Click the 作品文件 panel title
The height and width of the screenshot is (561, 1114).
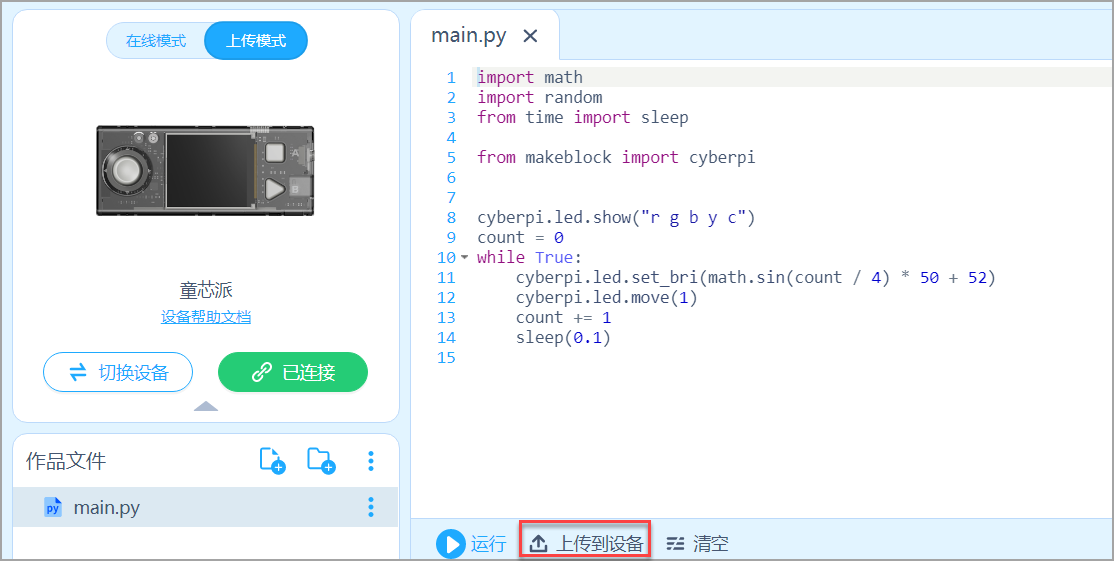66,461
